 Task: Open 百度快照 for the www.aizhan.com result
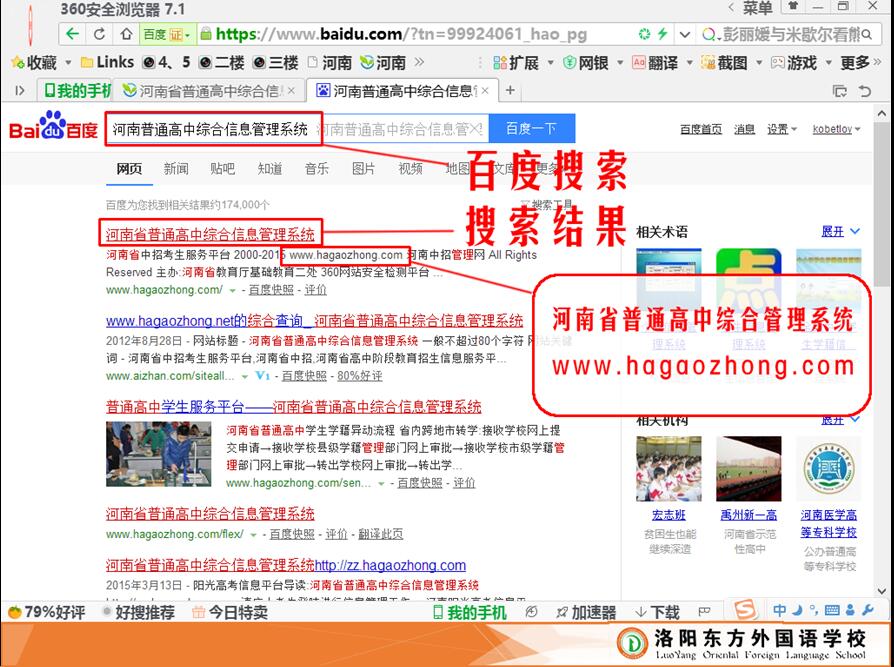[x=304, y=376]
